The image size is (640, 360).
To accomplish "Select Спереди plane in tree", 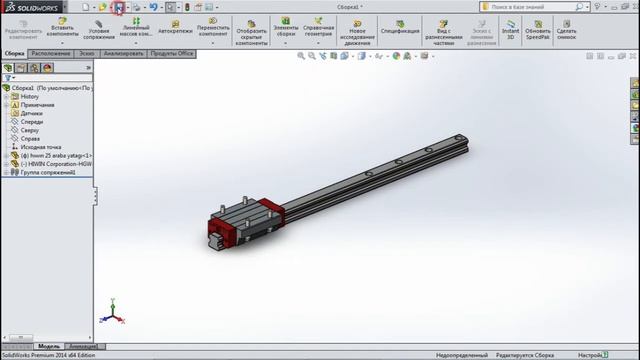I will point(31,122).
